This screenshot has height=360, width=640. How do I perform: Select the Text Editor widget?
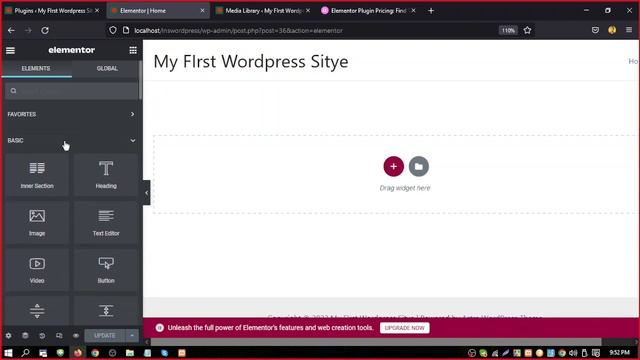pyautogui.click(x=106, y=222)
